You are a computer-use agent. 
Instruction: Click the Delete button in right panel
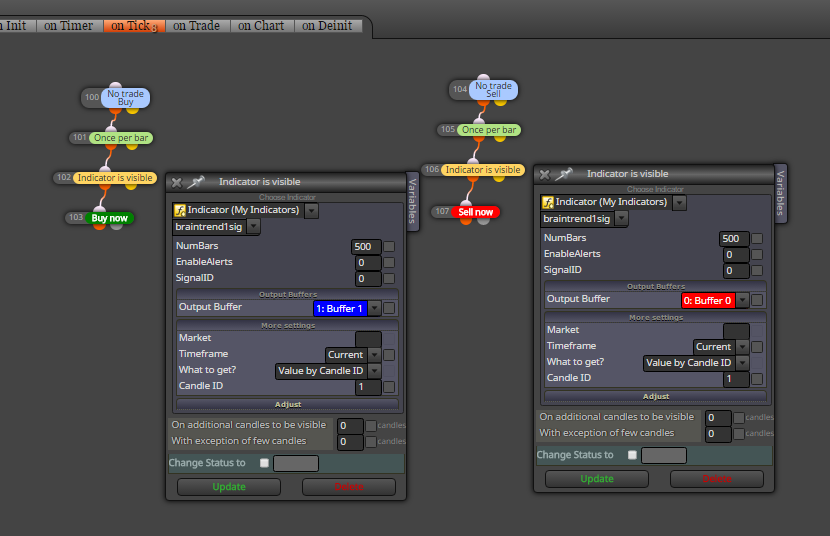click(717, 479)
